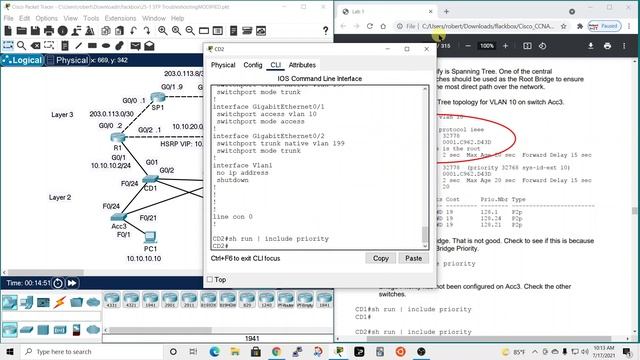The height and width of the screenshot is (360, 640).
Task: Choose the Draw Ellipse tool
Action: 106,45
